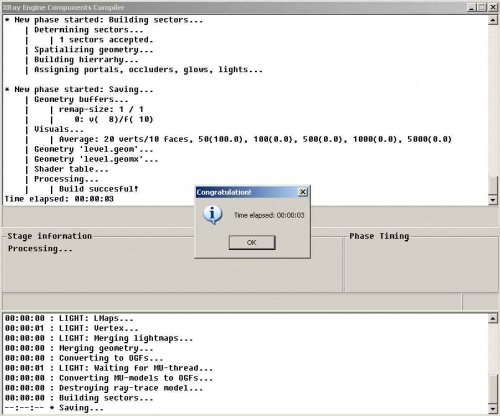Viewport: 500px width, 416px height.
Task: Select line Geometry 'level.geomx'...
Action: pos(96,159)
